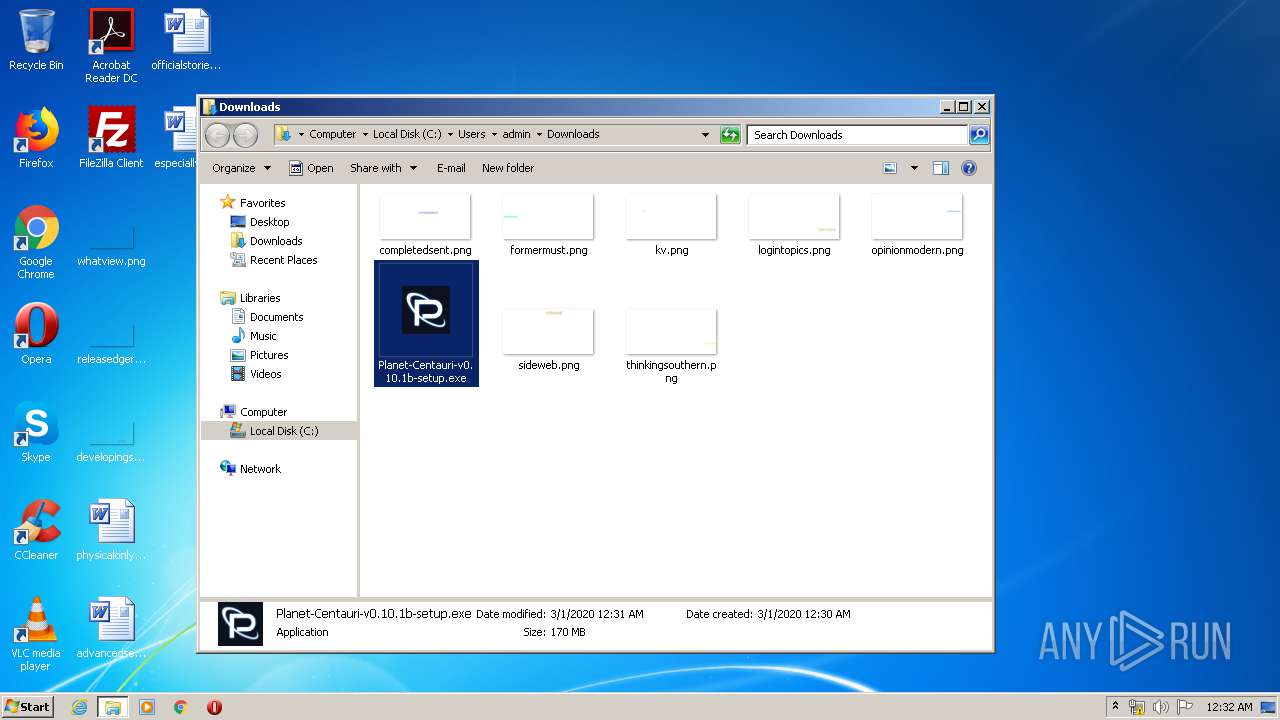
Task: Select the formermust.png file
Action: pos(548,226)
